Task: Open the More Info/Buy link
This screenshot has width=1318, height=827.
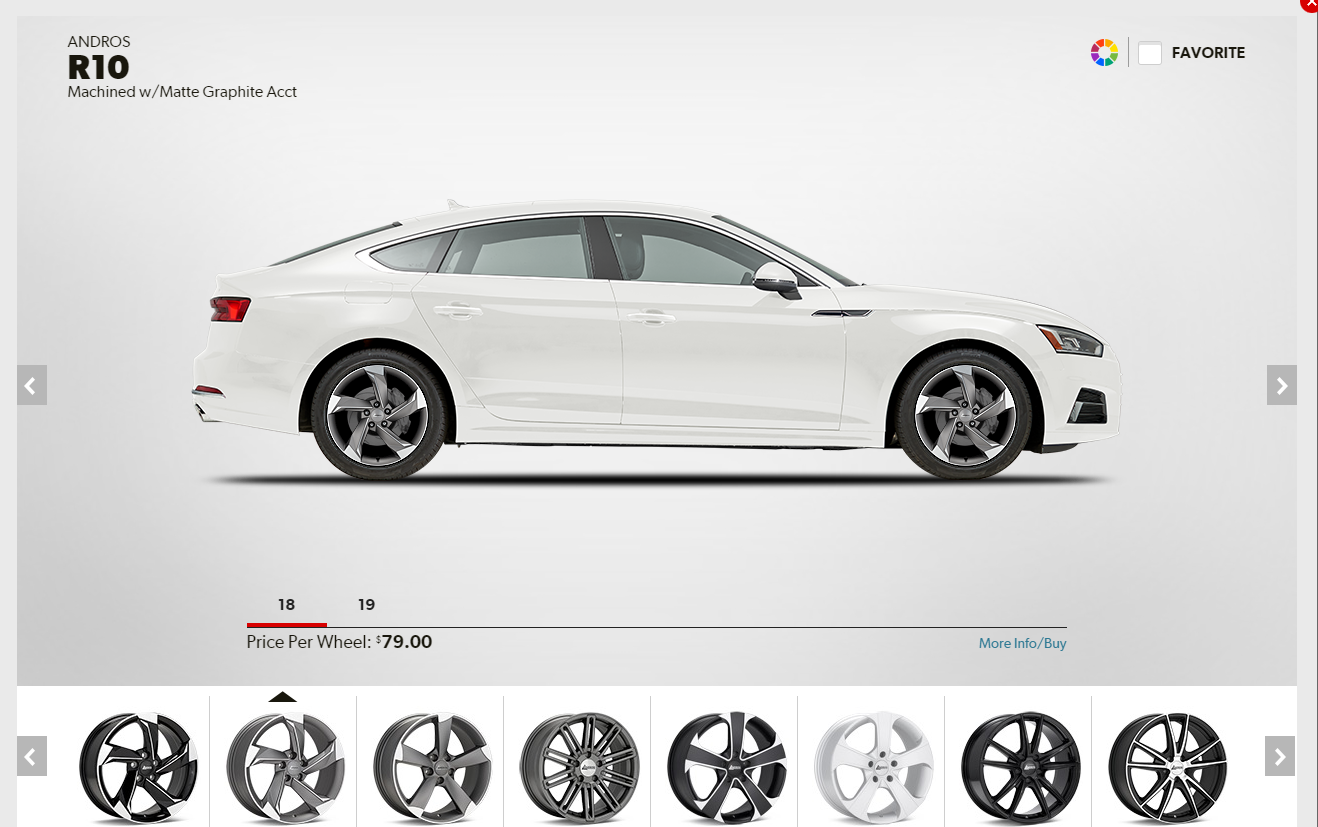Action: (1022, 643)
